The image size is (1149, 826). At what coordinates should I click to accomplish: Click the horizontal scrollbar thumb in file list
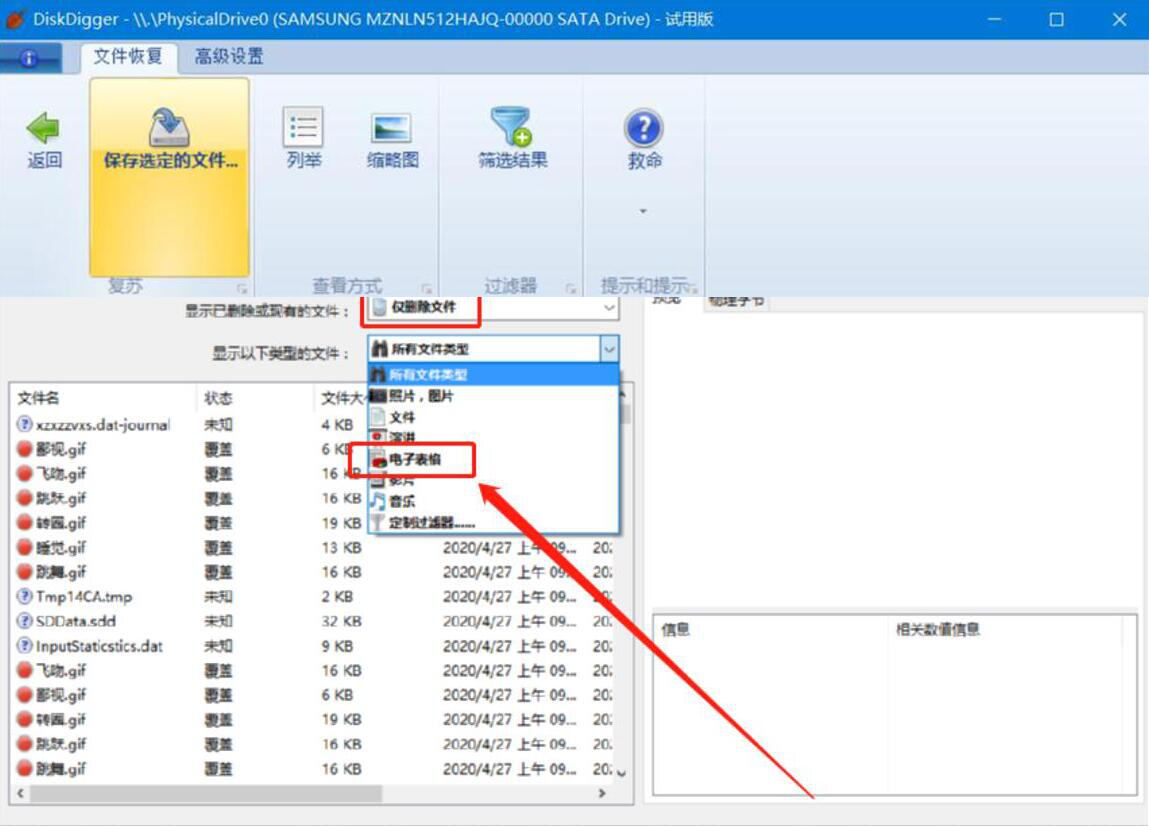205,793
